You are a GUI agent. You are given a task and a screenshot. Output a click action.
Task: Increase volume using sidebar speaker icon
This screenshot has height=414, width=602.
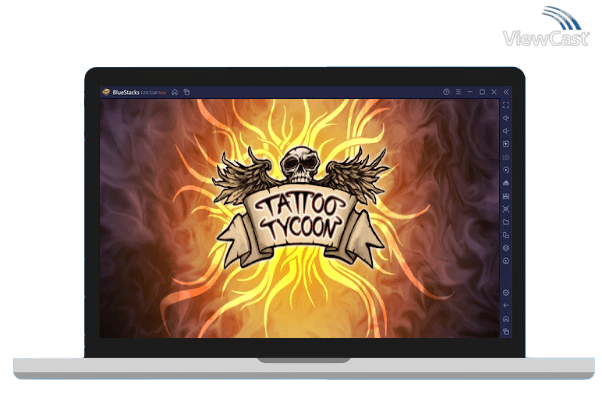(x=506, y=118)
